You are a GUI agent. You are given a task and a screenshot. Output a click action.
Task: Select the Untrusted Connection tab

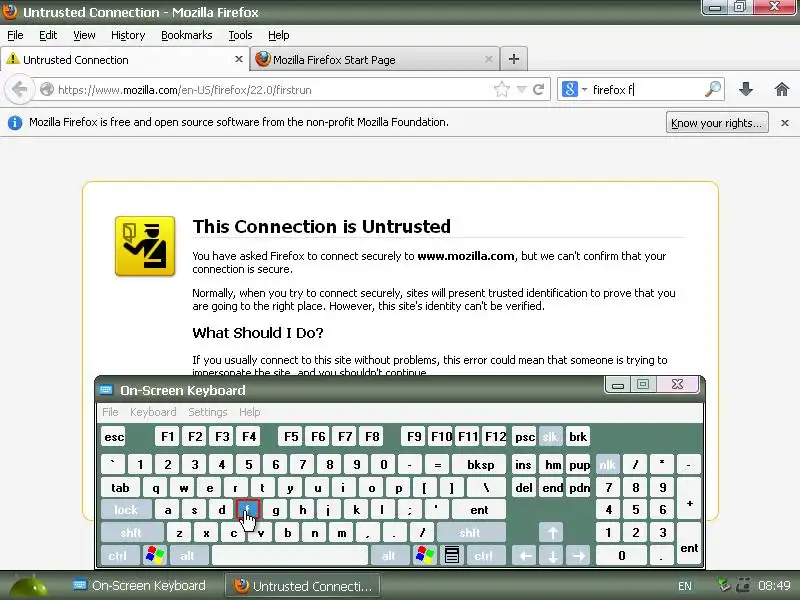(x=124, y=59)
